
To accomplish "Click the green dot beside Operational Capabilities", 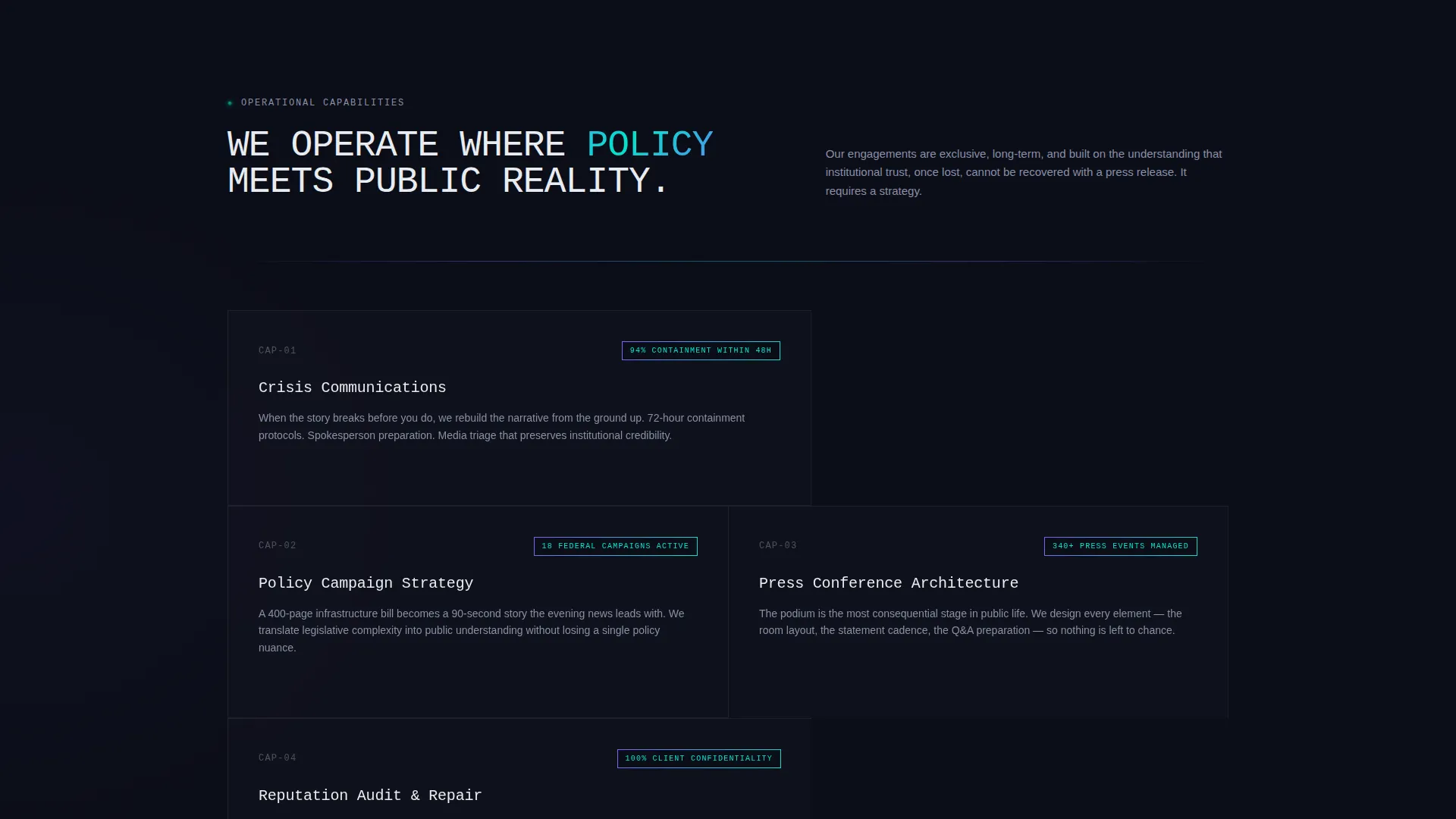I will [x=230, y=103].
